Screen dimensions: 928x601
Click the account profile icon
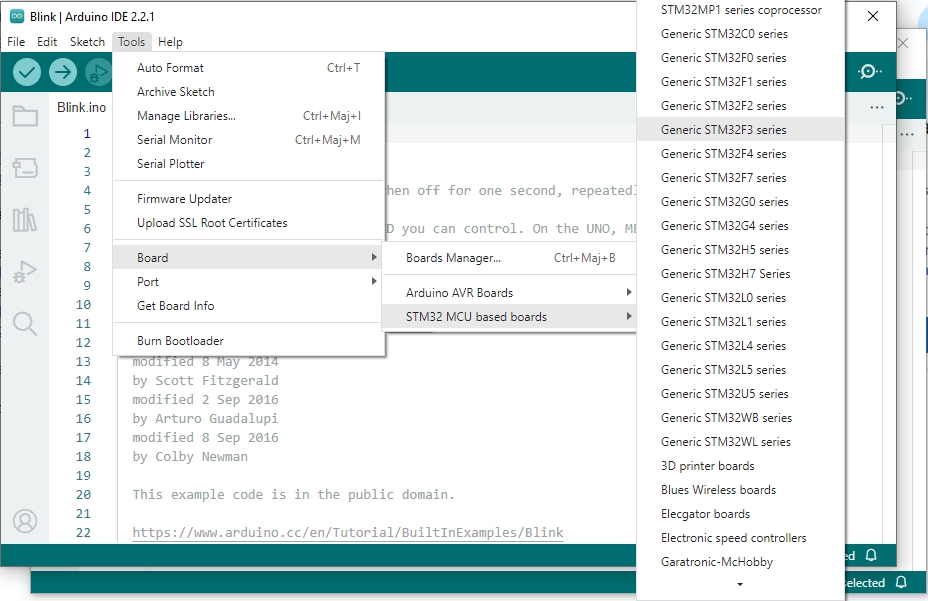click(x=25, y=521)
